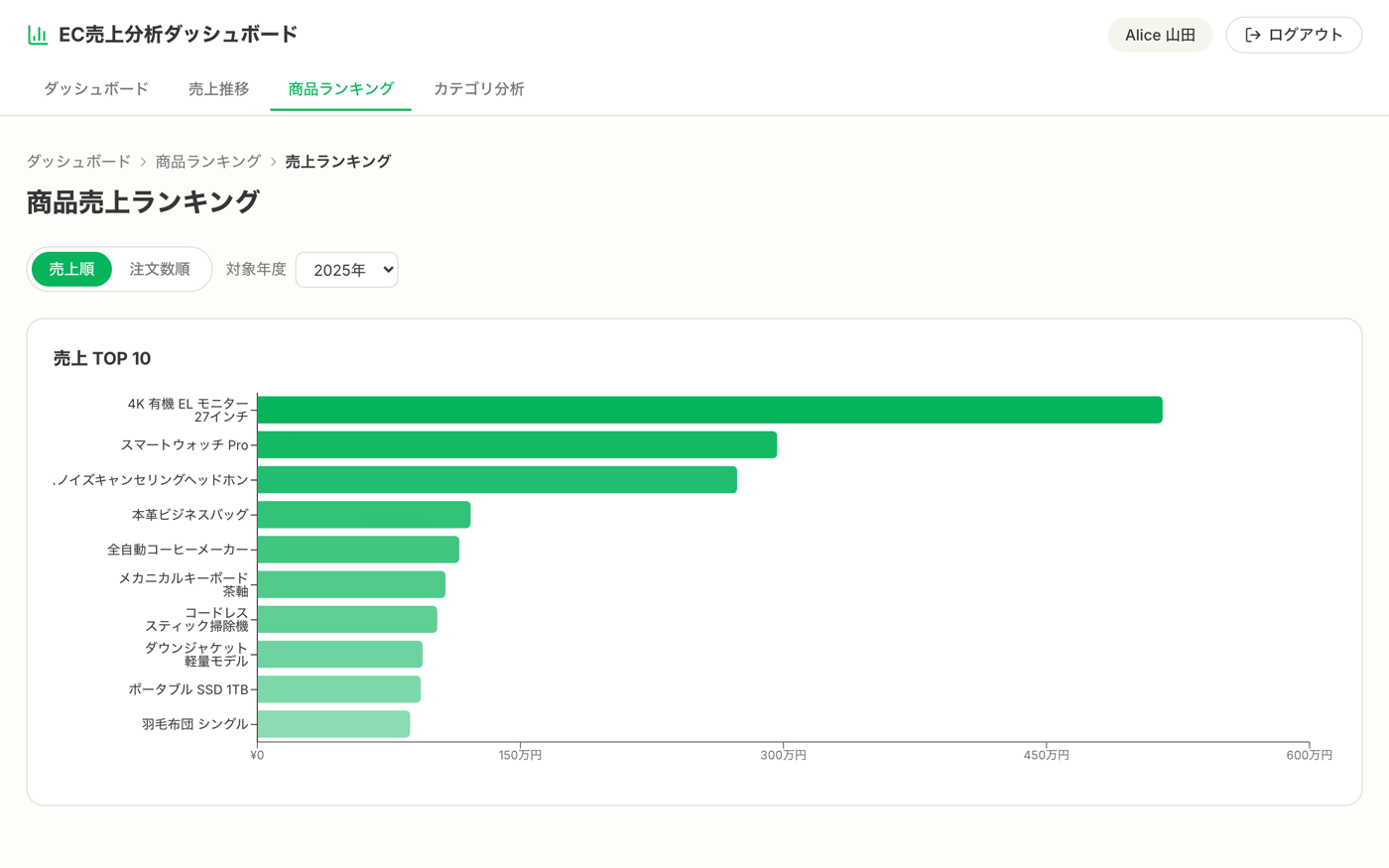This screenshot has height=868, width=1389.
Task: Click the 4K 有機 EL モニター bar
Action: [709, 410]
